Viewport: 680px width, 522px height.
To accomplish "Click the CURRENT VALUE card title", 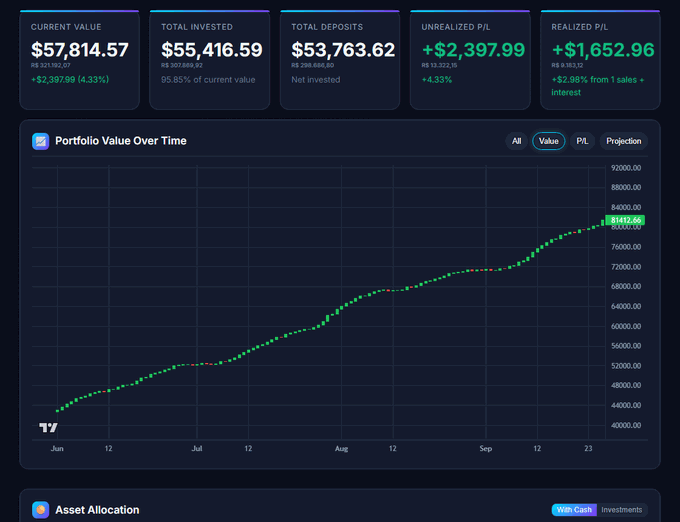I will pyautogui.click(x=66, y=27).
